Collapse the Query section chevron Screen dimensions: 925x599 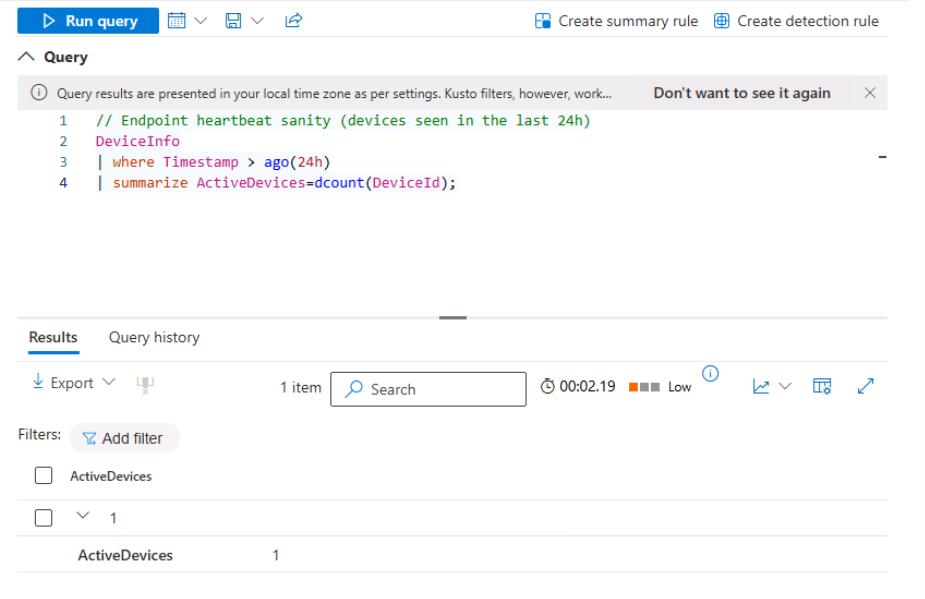(26, 57)
